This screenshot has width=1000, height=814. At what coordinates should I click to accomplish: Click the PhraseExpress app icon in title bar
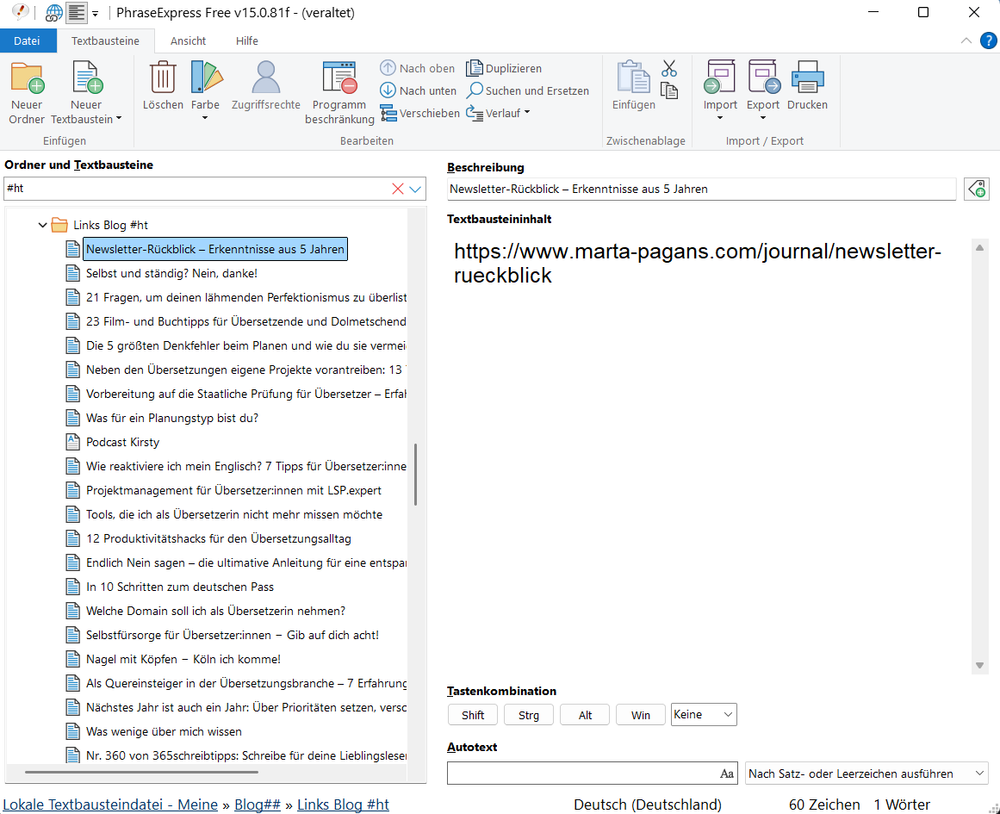[x=20, y=11]
